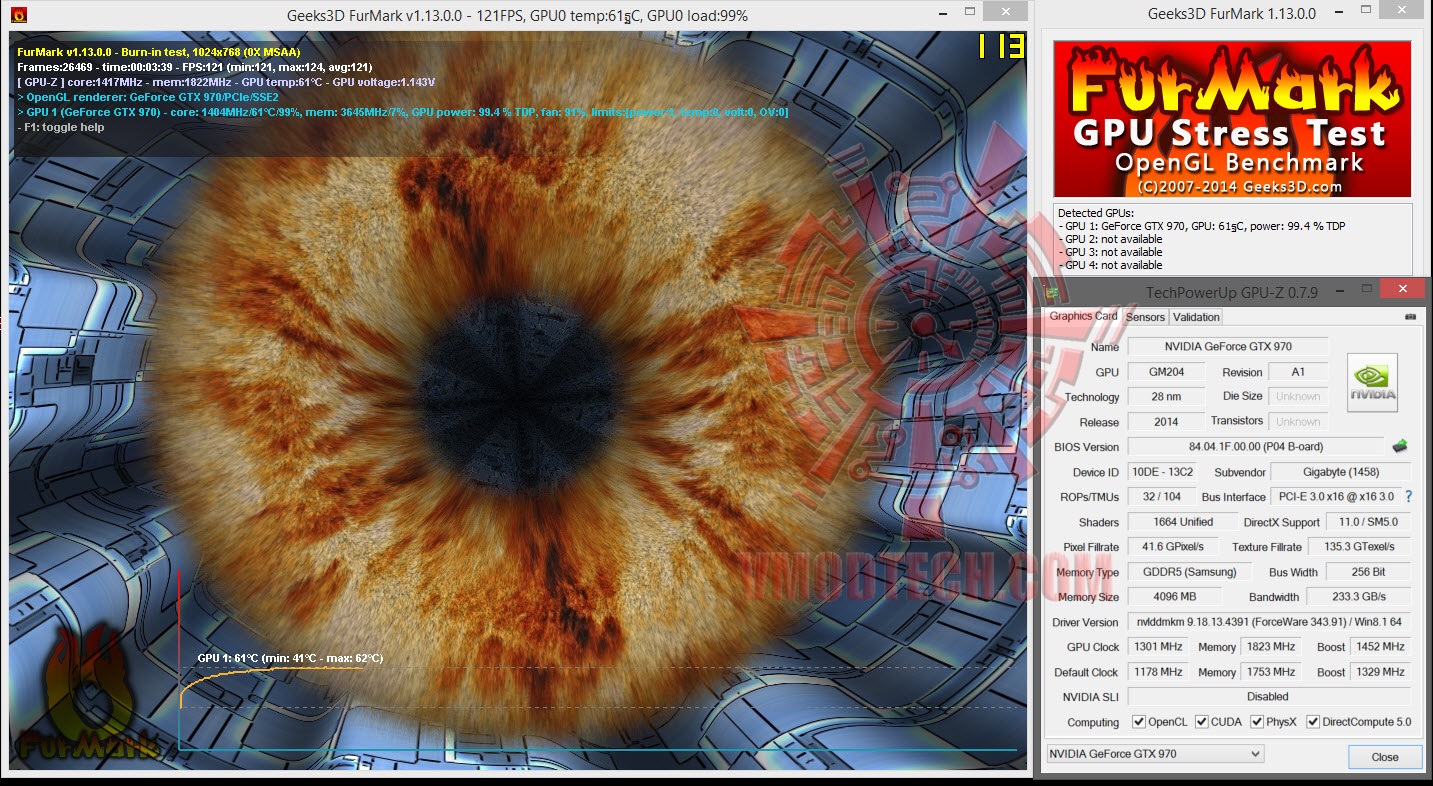Click the Transistors field showing Unknown
Screen dimensions: 1433x786
[1298, 422]
